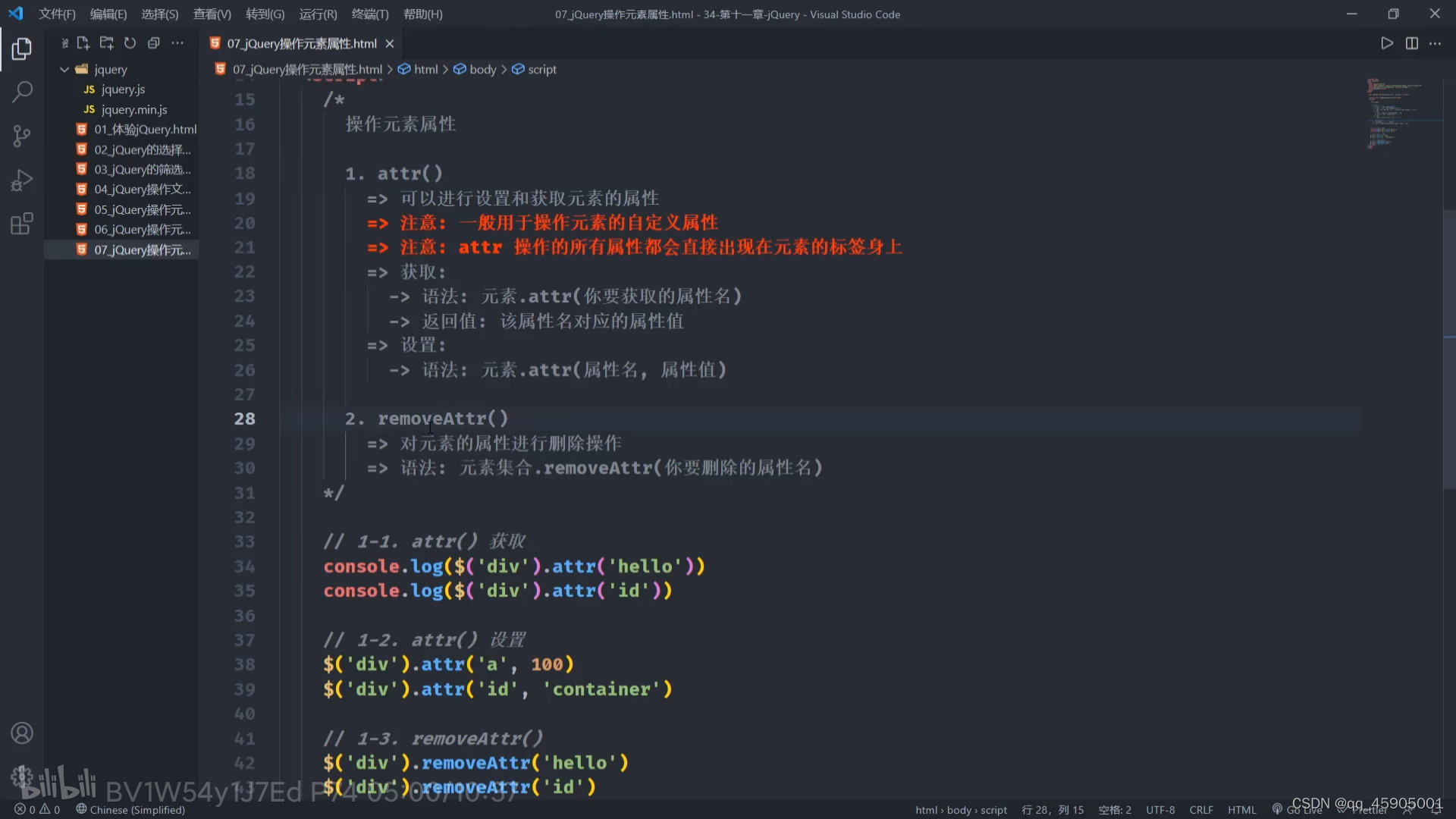Click the Accounts icon in activity bar
The height and width of the screenshot is (819, 1456).
pyautogui.click(x=21, y=733)
